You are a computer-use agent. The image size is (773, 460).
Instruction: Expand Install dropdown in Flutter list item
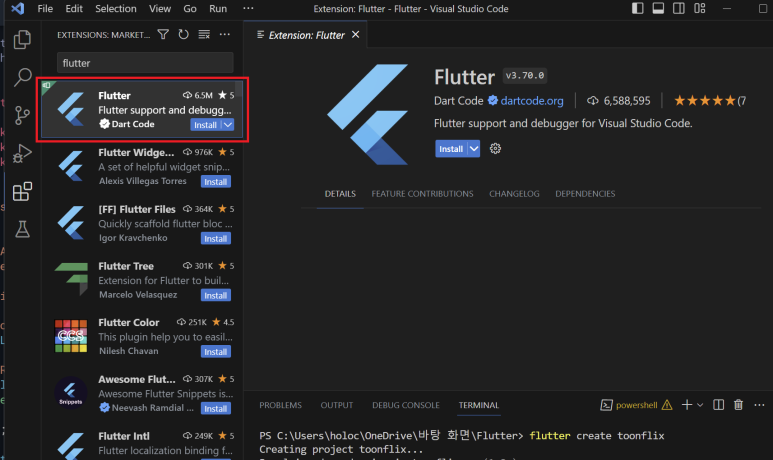click(228, 125)
